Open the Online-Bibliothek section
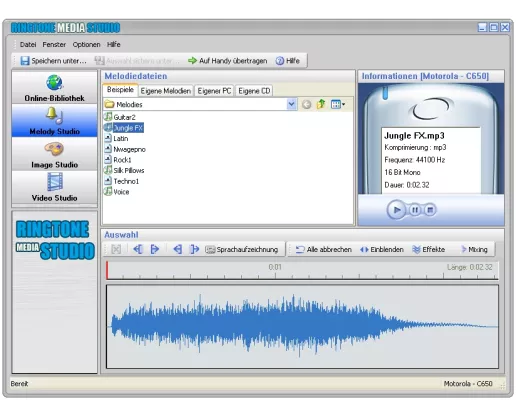 point(54,88)
